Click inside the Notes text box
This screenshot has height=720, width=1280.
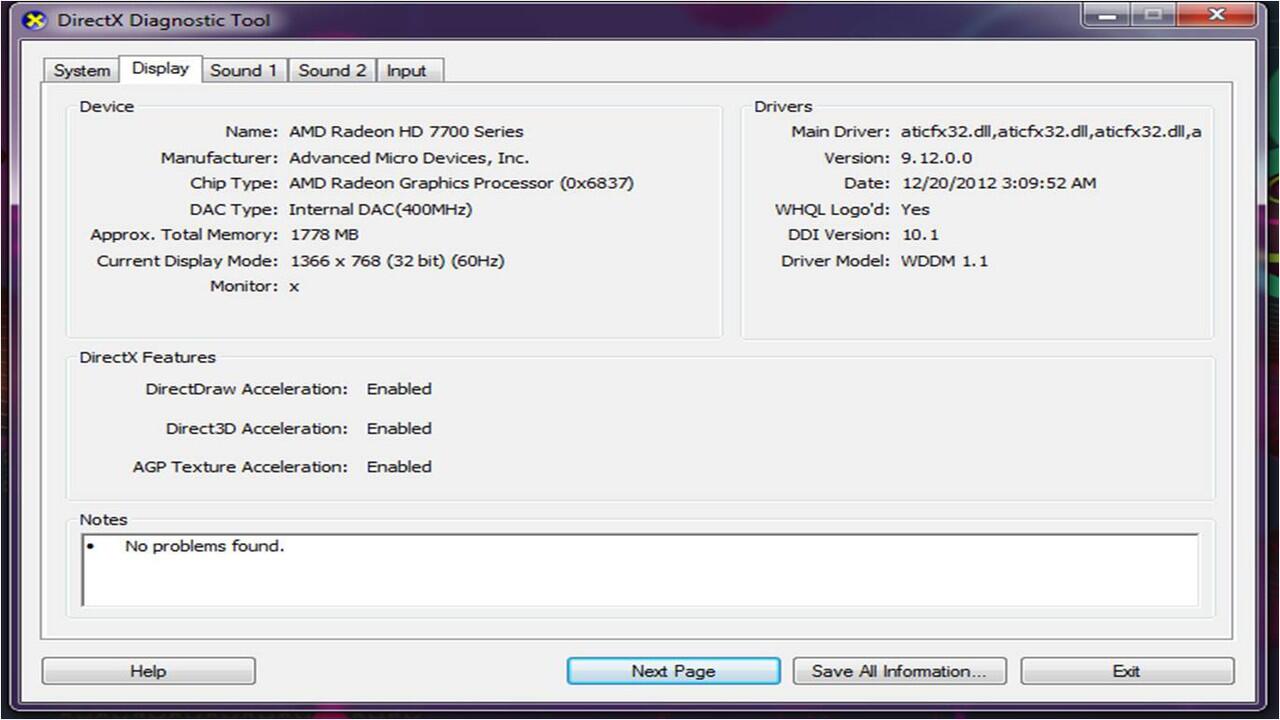tap(640, 570)
